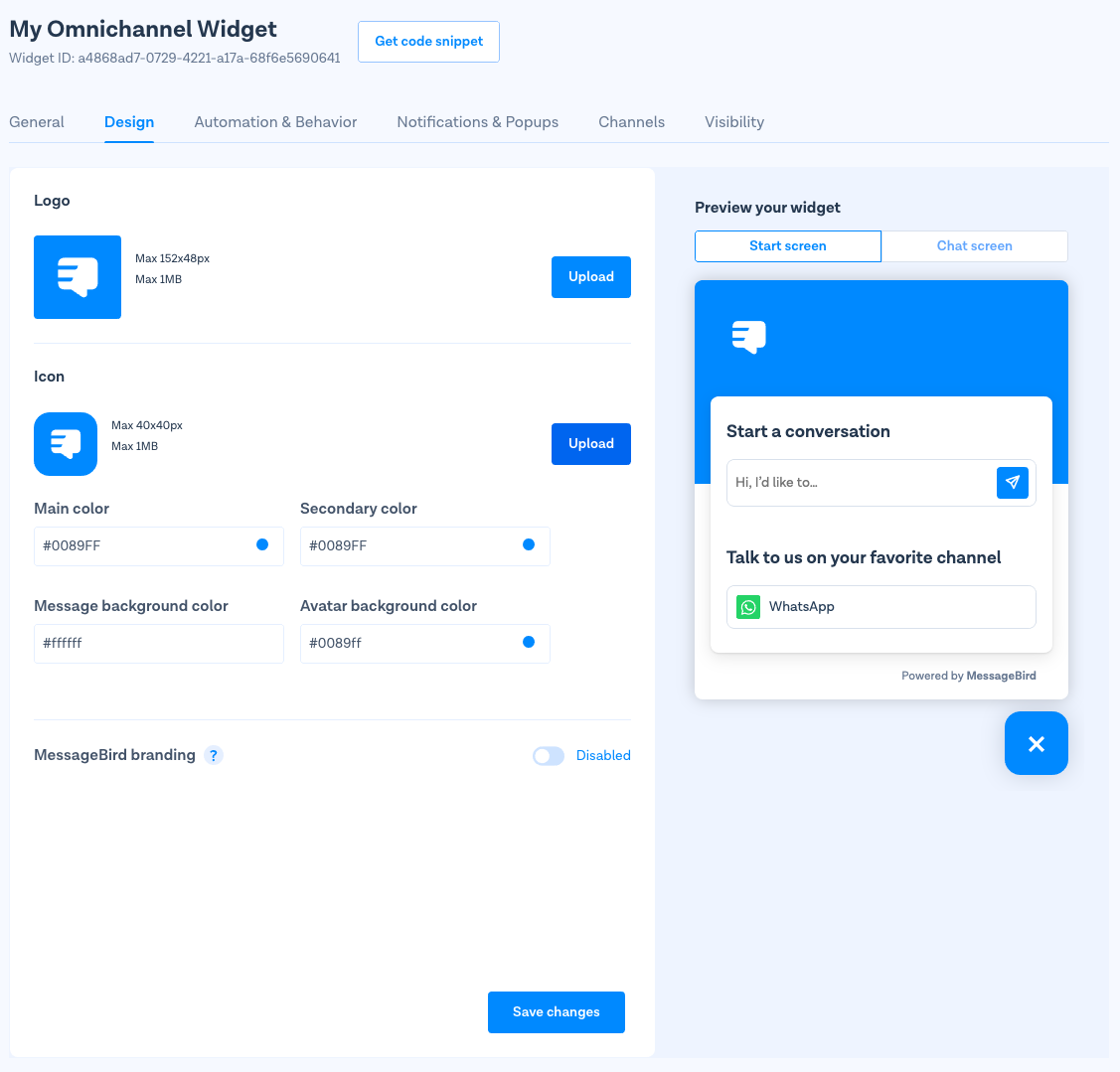Open Main color picker swatch
1120x1072 pixels.
click(x=262, y=544)
